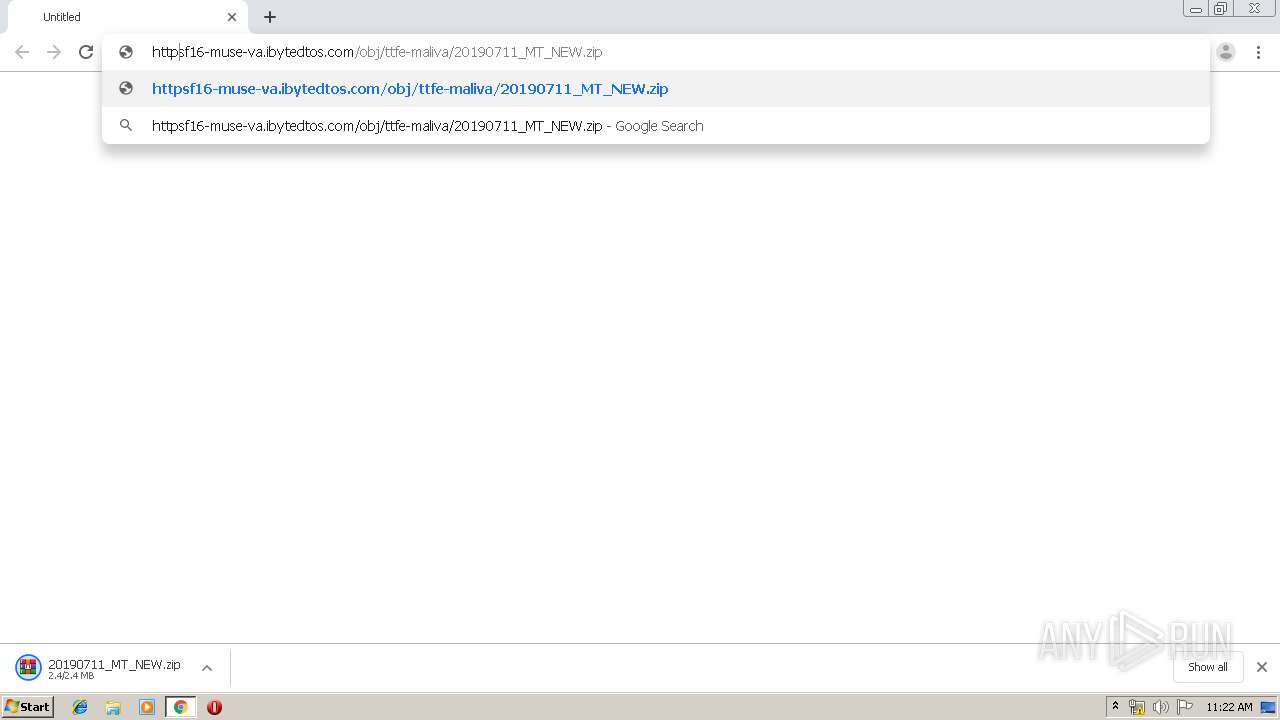Expand download item options chevron

207,668
